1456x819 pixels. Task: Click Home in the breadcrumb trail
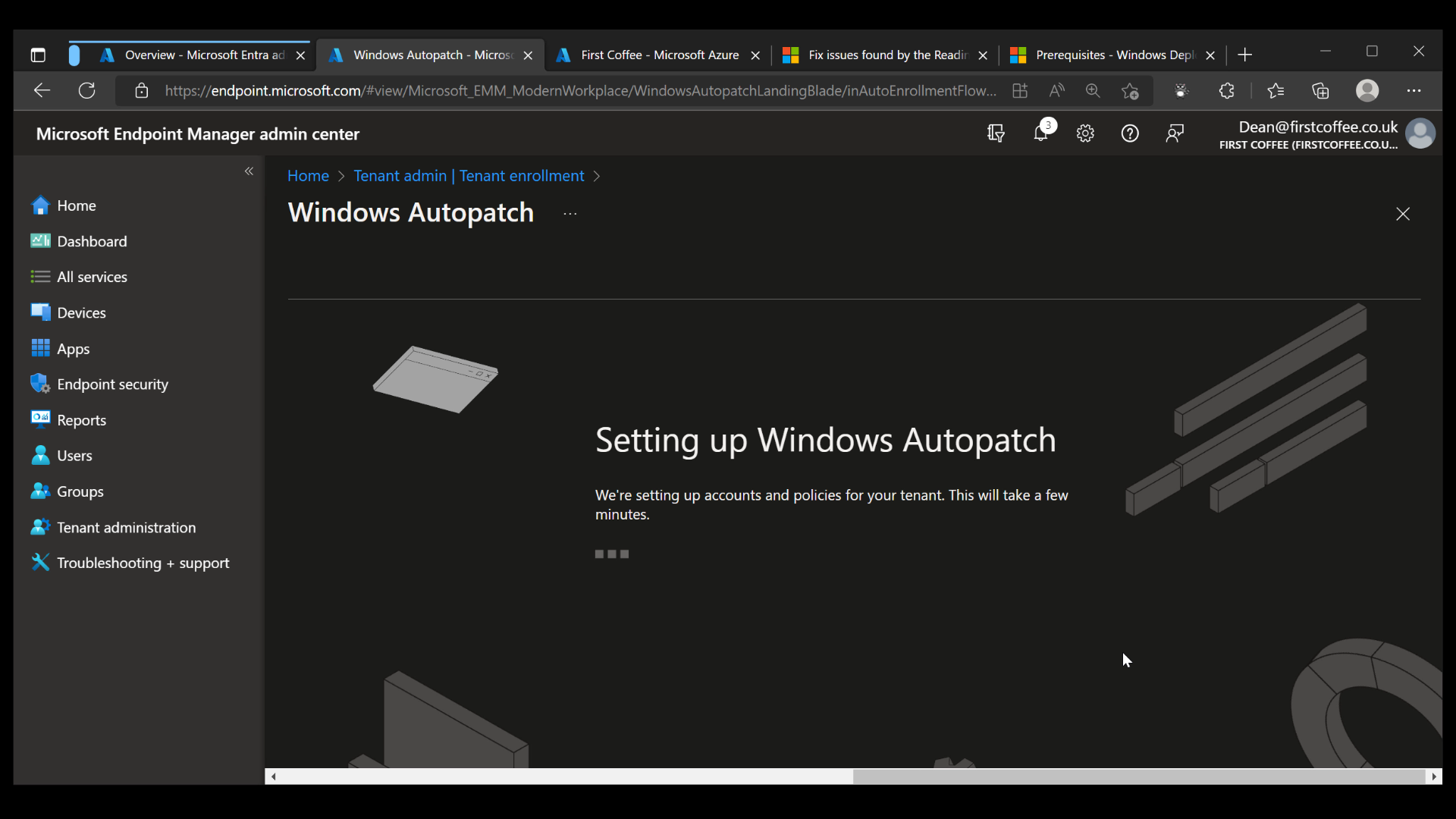307,175
